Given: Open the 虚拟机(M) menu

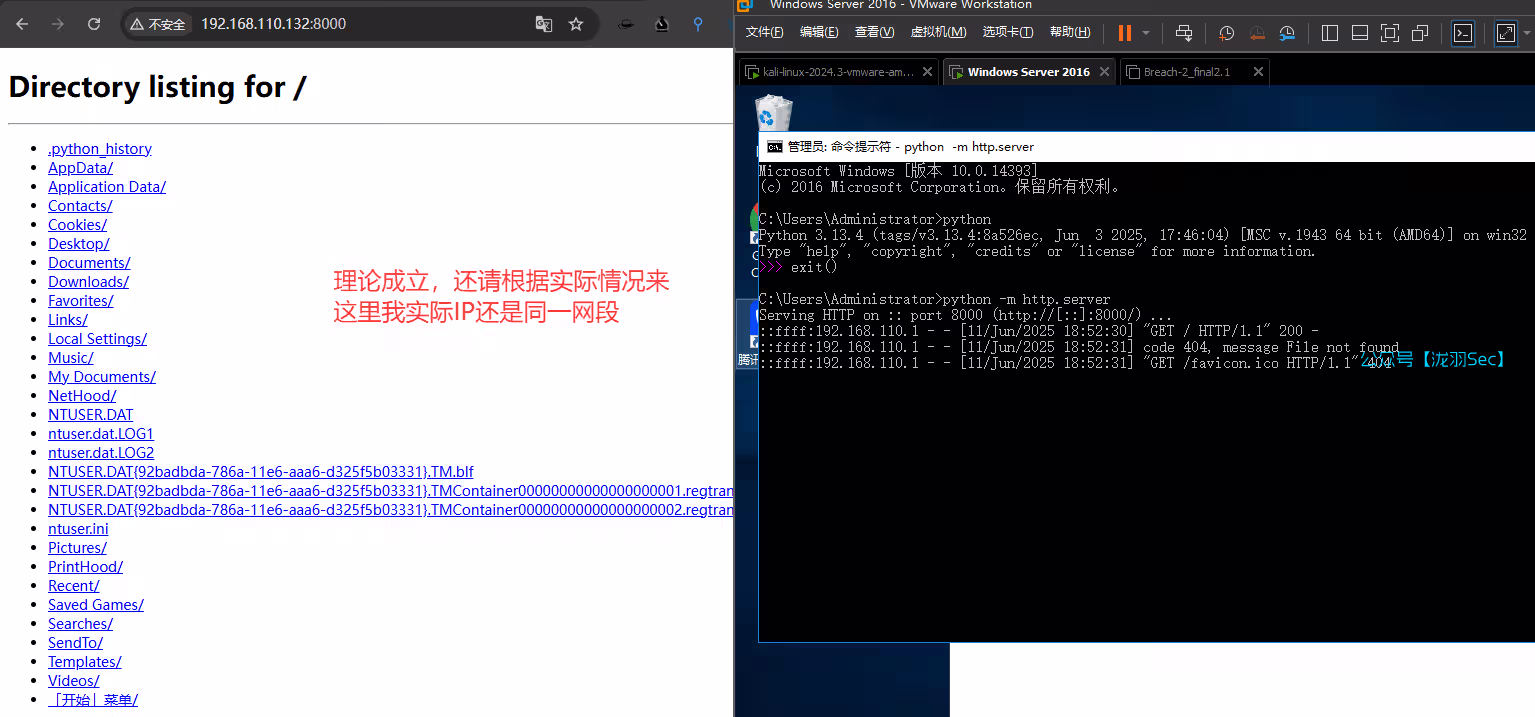Looking at the screenshot, I should 937,32.
